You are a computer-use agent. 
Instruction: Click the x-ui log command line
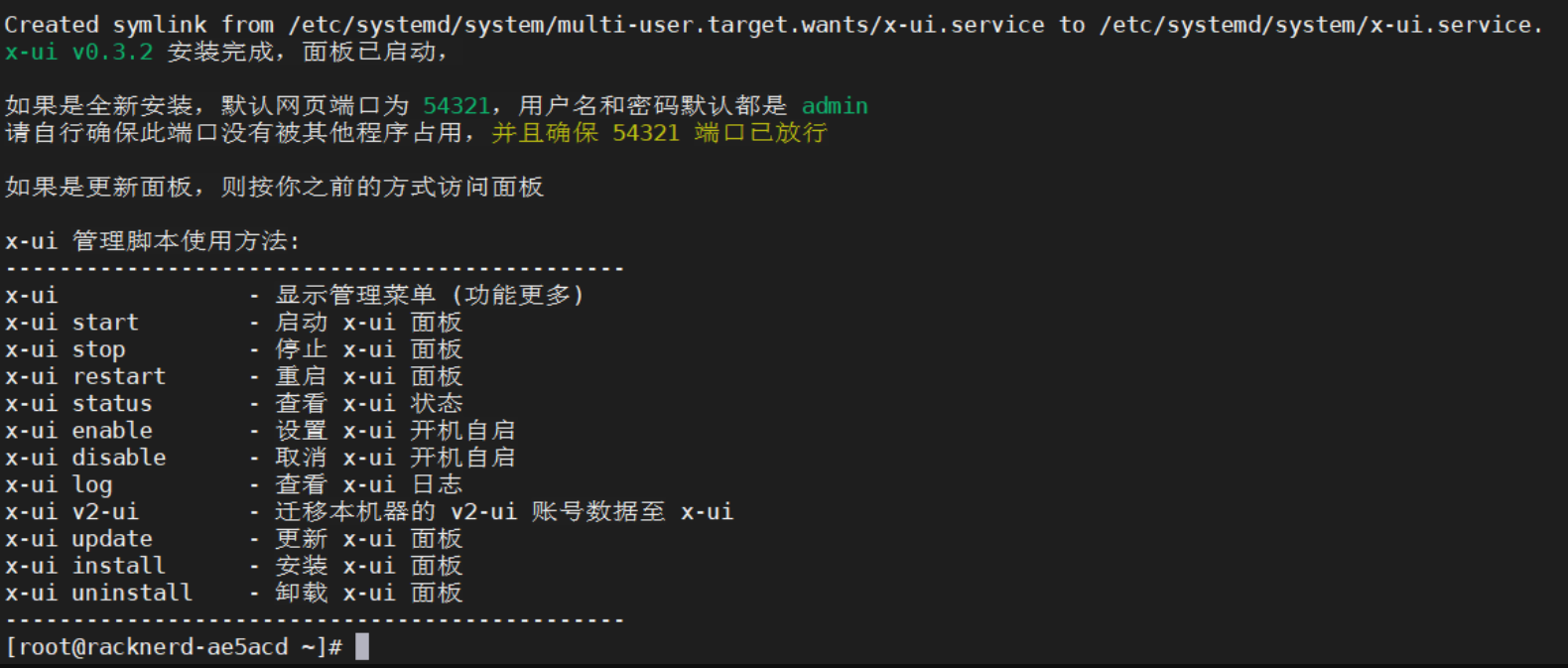(60, 484)
